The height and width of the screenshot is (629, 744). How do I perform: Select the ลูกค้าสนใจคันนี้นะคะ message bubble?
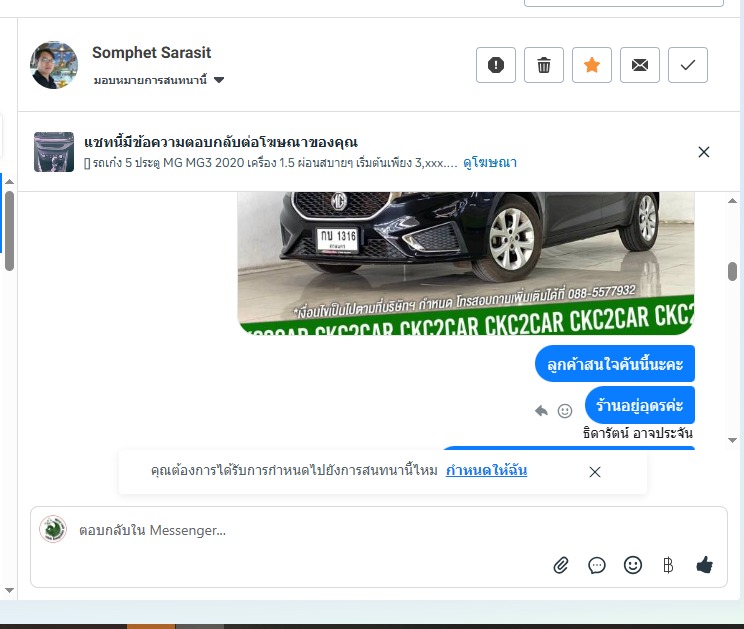[614, 364]
